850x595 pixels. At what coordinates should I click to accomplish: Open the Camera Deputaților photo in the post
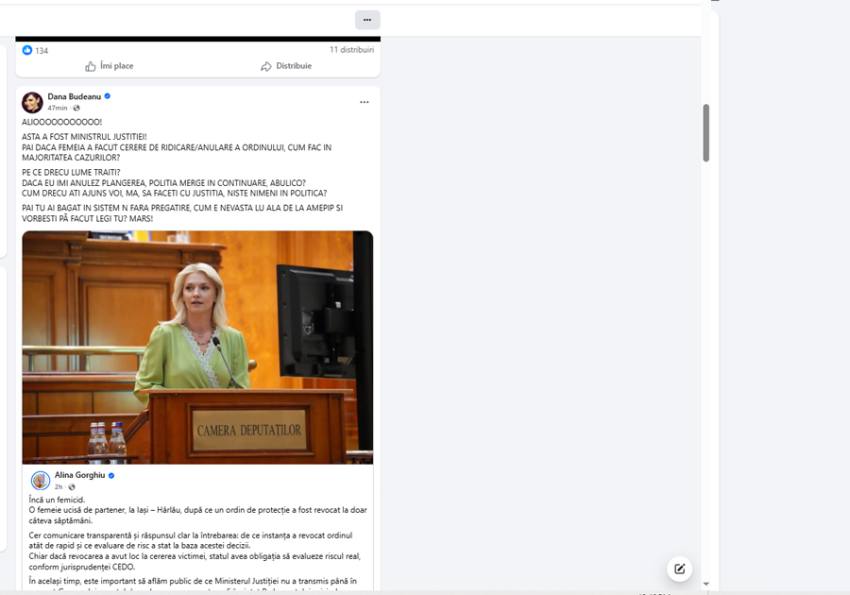pos(197,347)
